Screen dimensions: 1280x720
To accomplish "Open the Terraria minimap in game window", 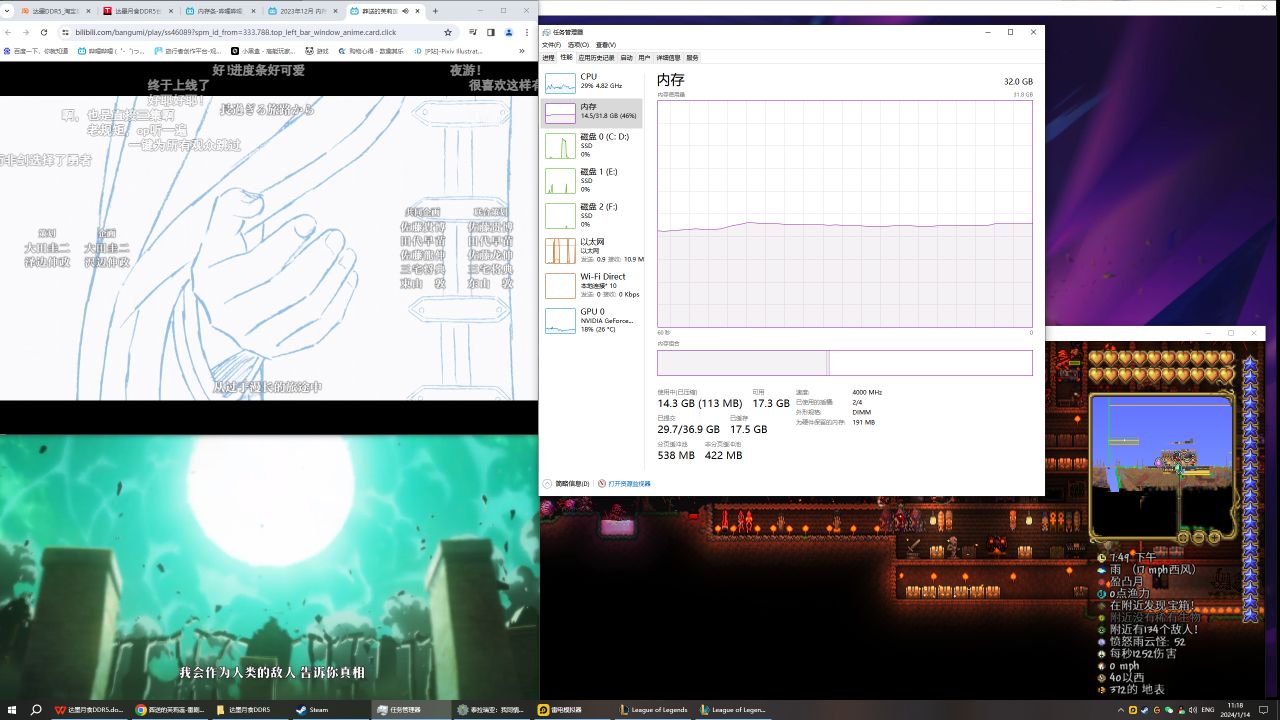I will click(1162, 465).
